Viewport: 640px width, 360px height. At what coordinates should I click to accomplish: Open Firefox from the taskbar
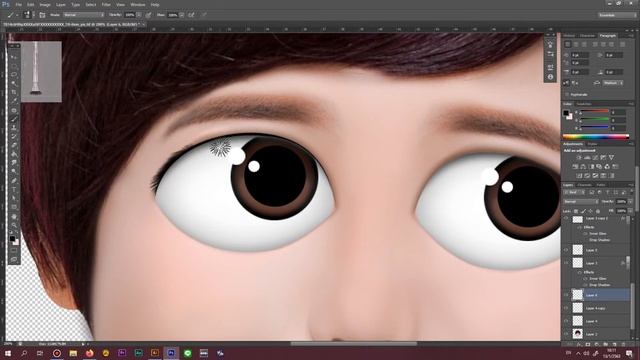coord(89,353)
